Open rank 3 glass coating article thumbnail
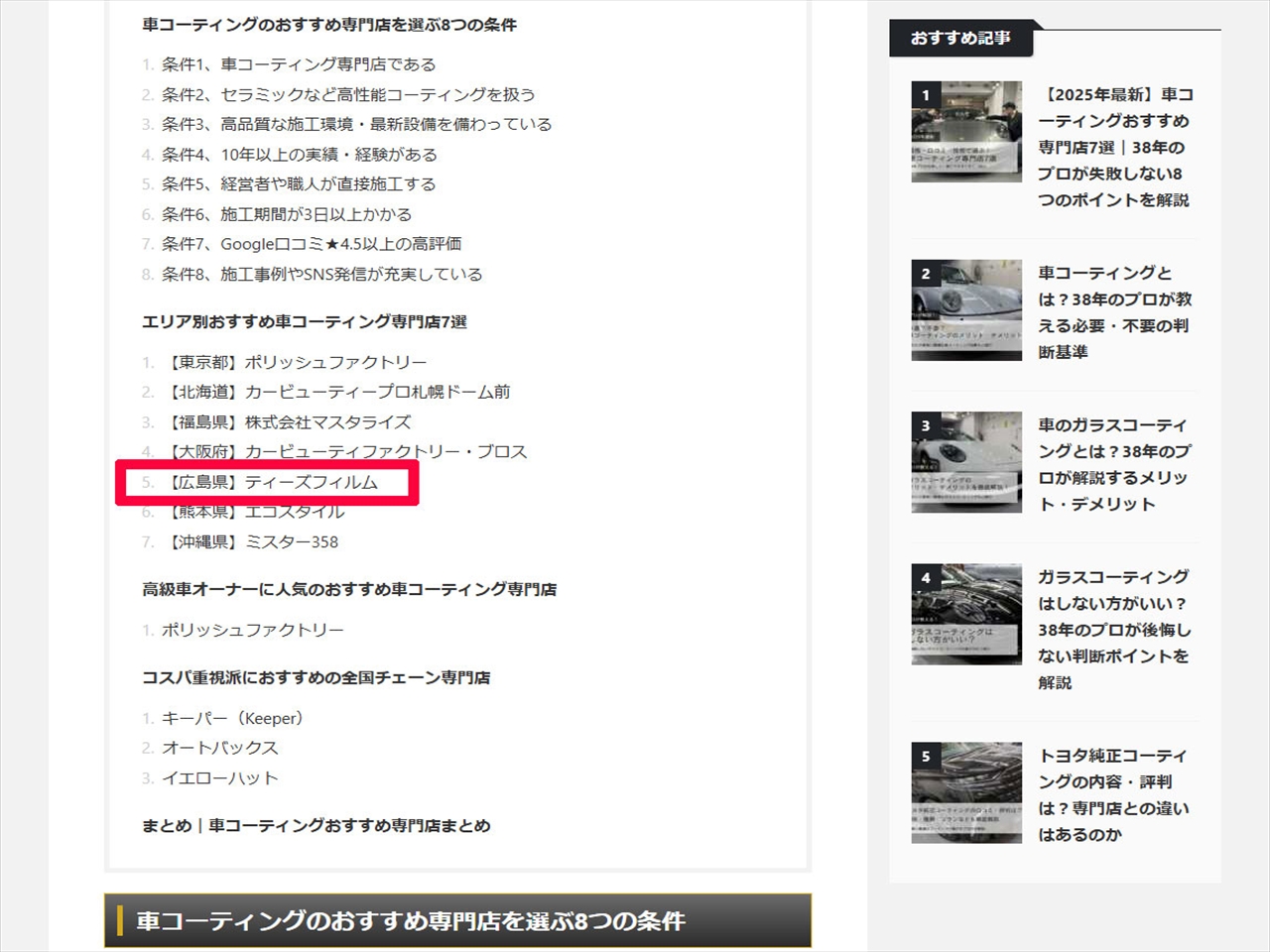The width and height of the screenshot is (1270, 952). (966, 462)
